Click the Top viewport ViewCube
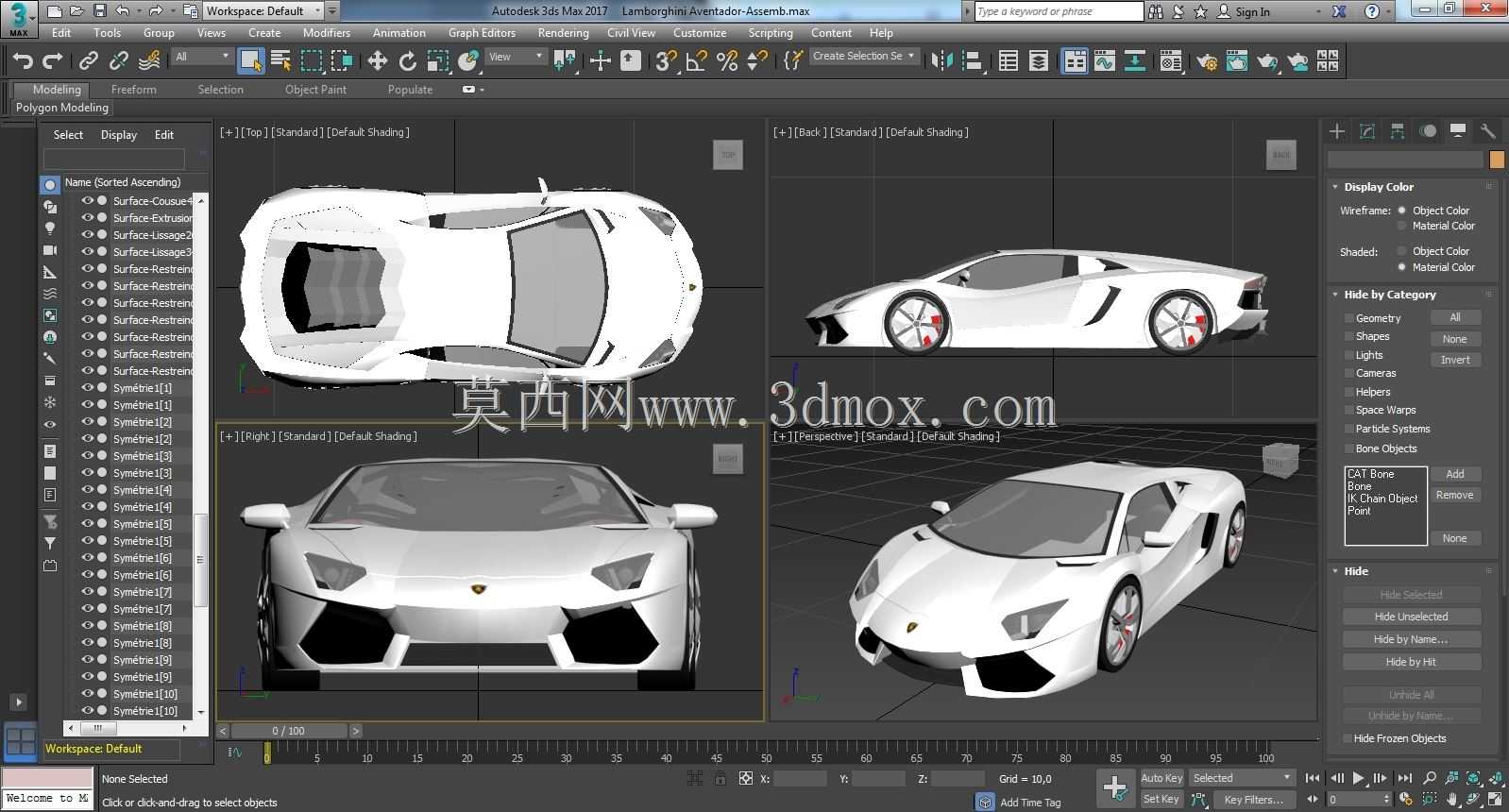1509x812 pixels. (728, 155)
